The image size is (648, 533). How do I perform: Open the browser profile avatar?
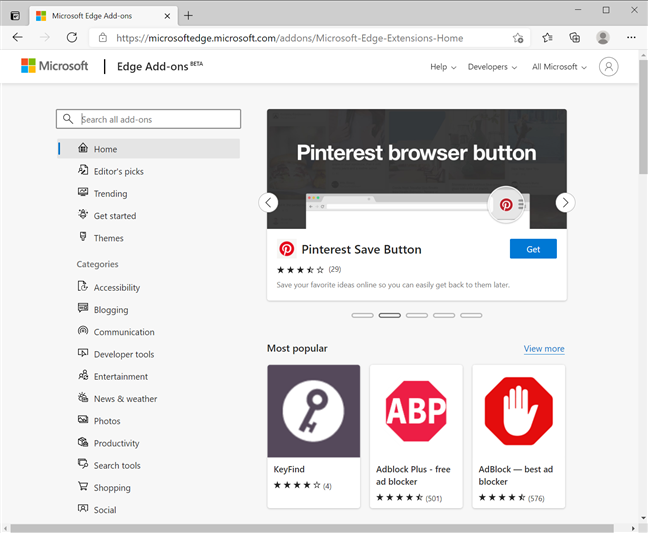(603, 38)
